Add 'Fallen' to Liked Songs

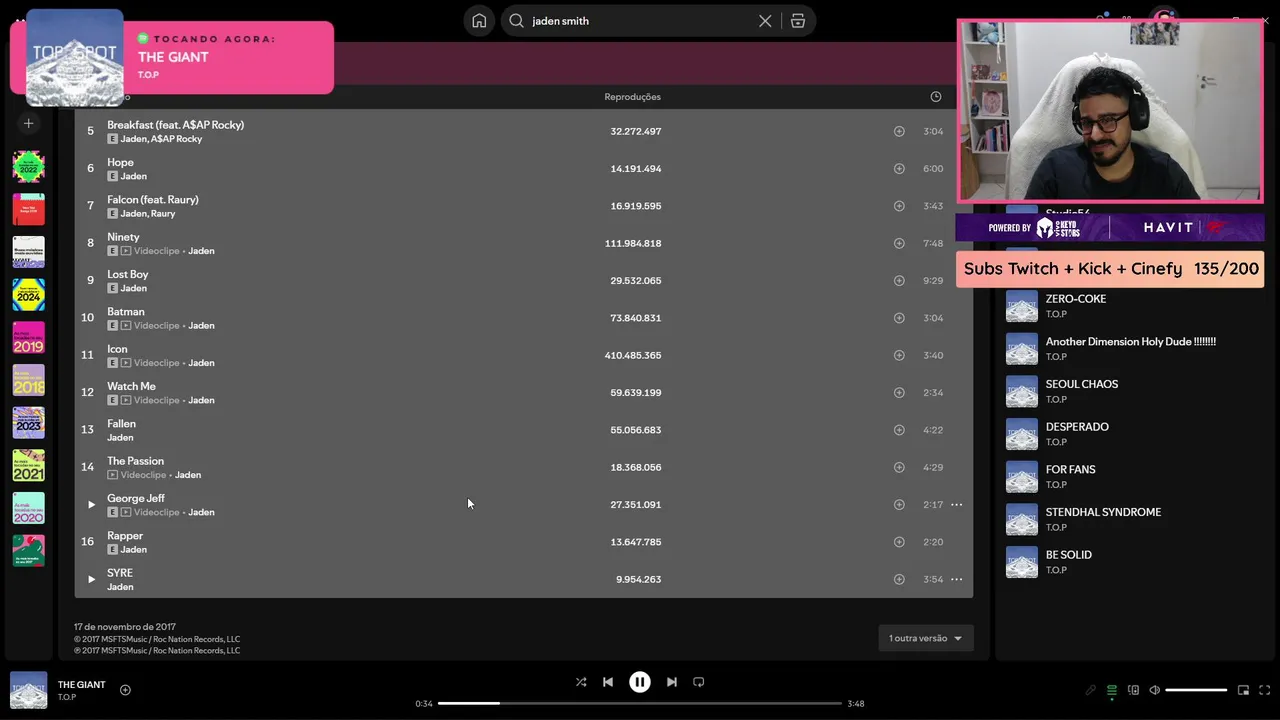tap(899, 430)
